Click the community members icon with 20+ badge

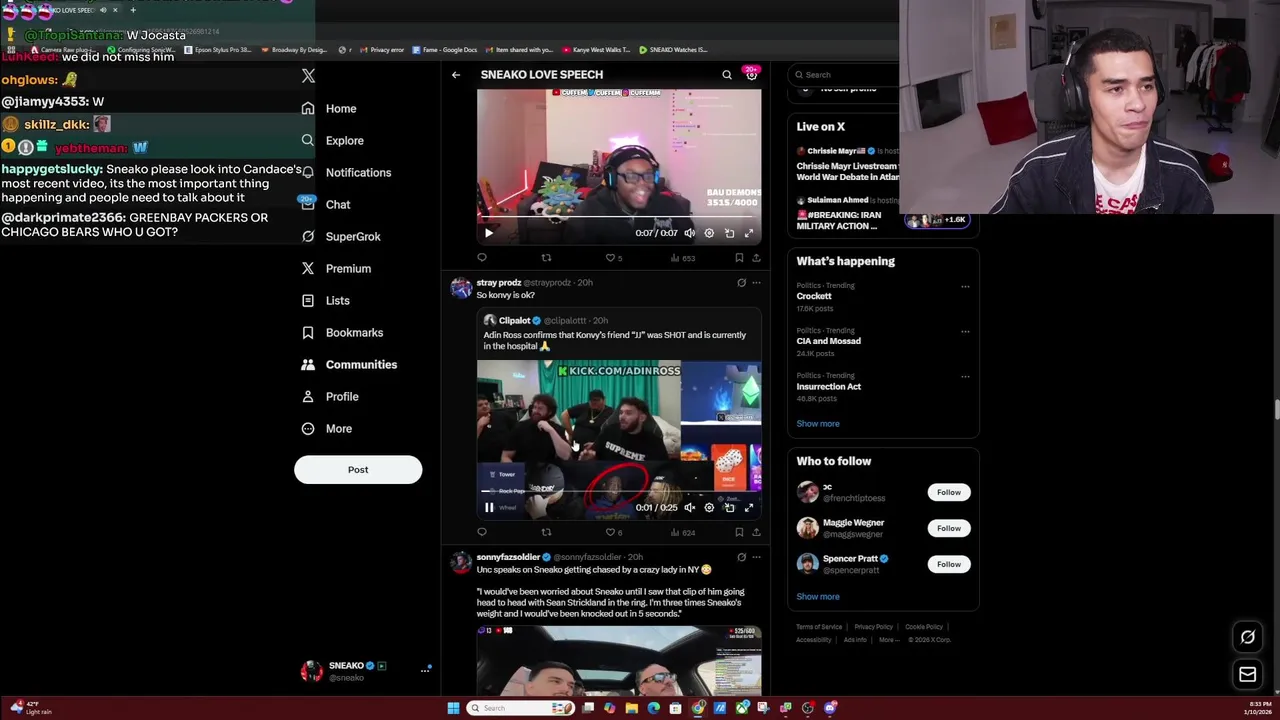pyautogui.click(x=751, y=74)
